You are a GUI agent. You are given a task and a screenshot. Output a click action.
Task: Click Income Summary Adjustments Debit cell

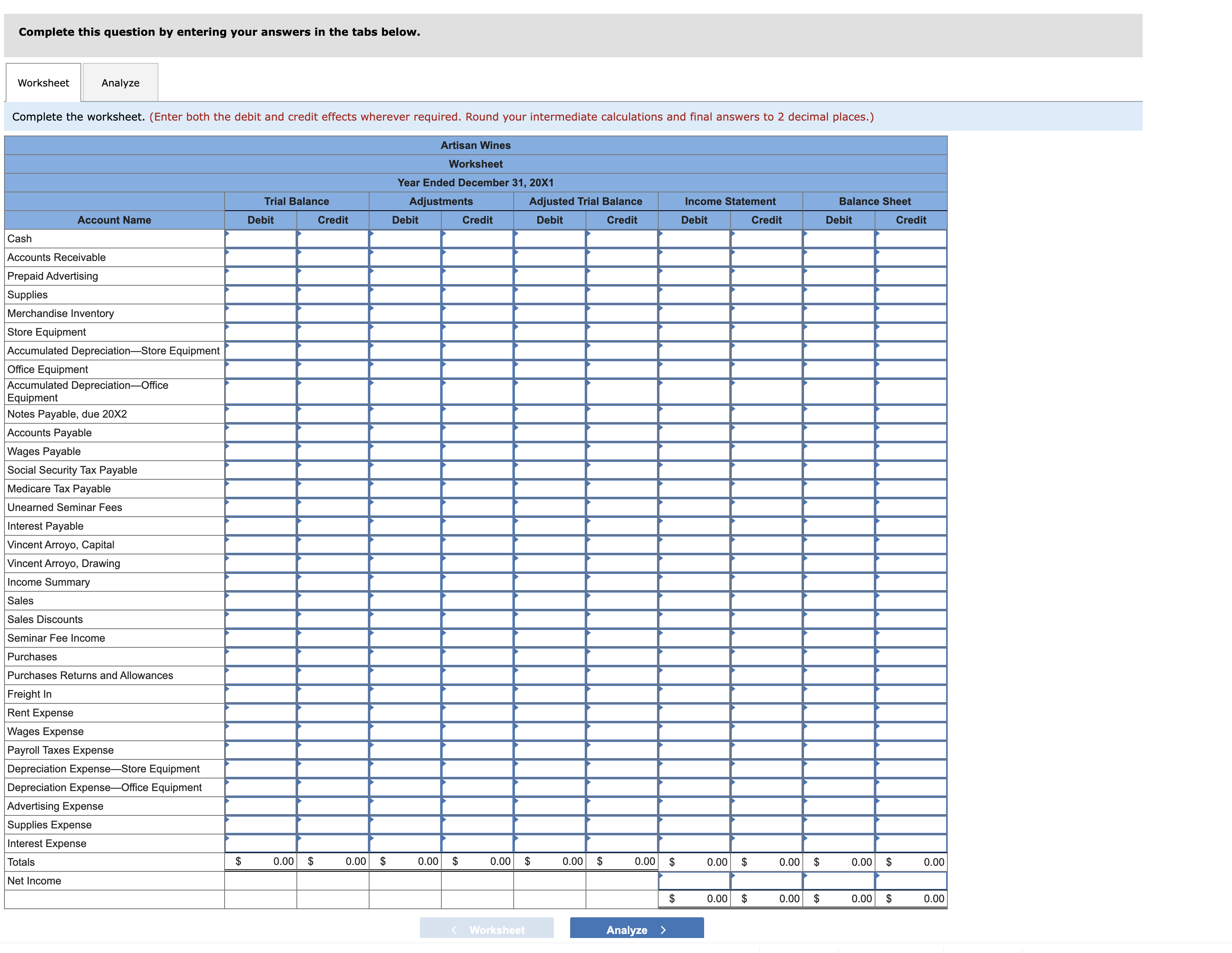(405, 581)
